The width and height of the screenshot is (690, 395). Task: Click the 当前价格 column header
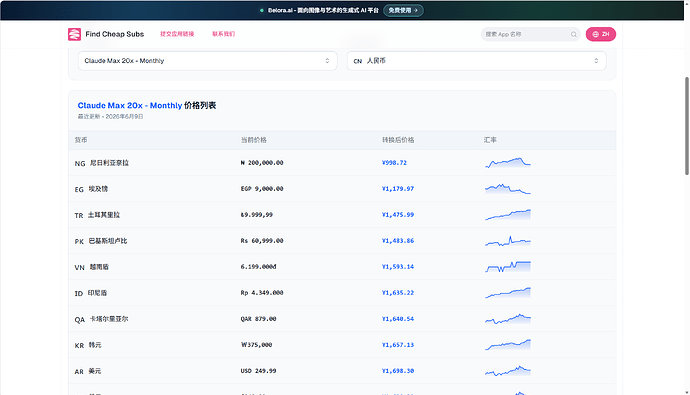tap(253, 140)
